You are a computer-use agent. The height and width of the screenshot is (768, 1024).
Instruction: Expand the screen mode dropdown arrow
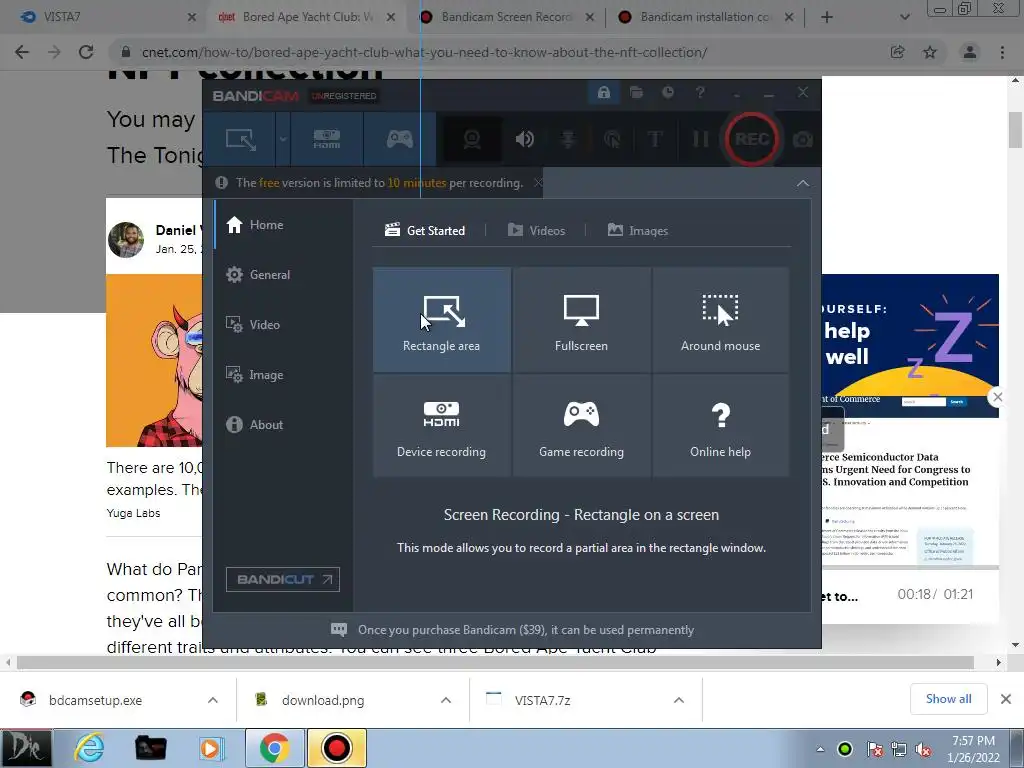(283, 139)
